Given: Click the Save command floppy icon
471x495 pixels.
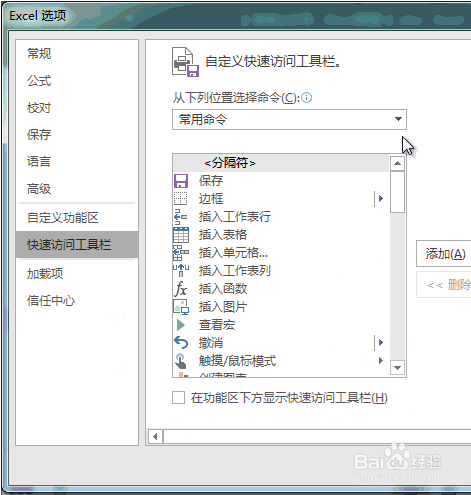Looking at the screenshot, I should pos(181,181).
